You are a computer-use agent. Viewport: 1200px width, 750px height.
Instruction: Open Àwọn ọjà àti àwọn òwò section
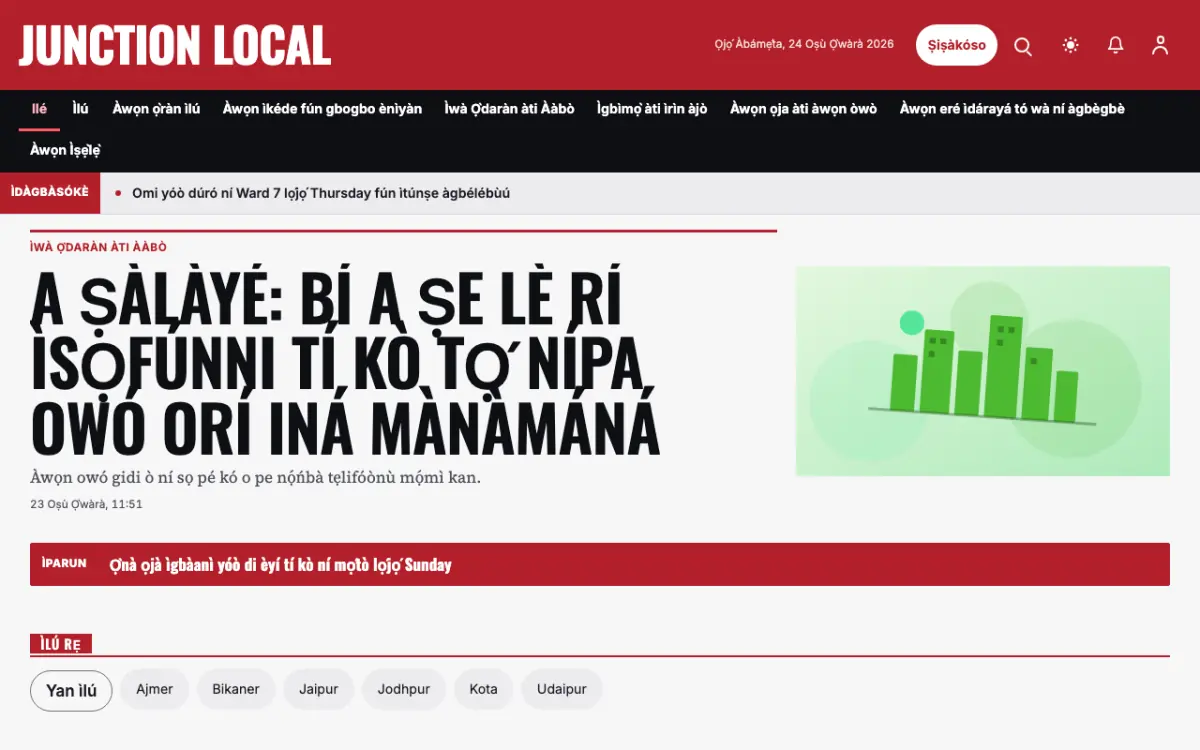[803, 109]
